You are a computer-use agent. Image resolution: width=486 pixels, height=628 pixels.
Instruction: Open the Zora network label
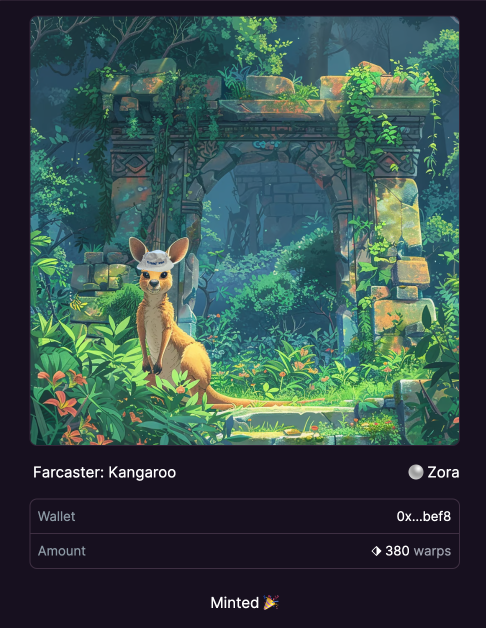(x=443, y=472)
